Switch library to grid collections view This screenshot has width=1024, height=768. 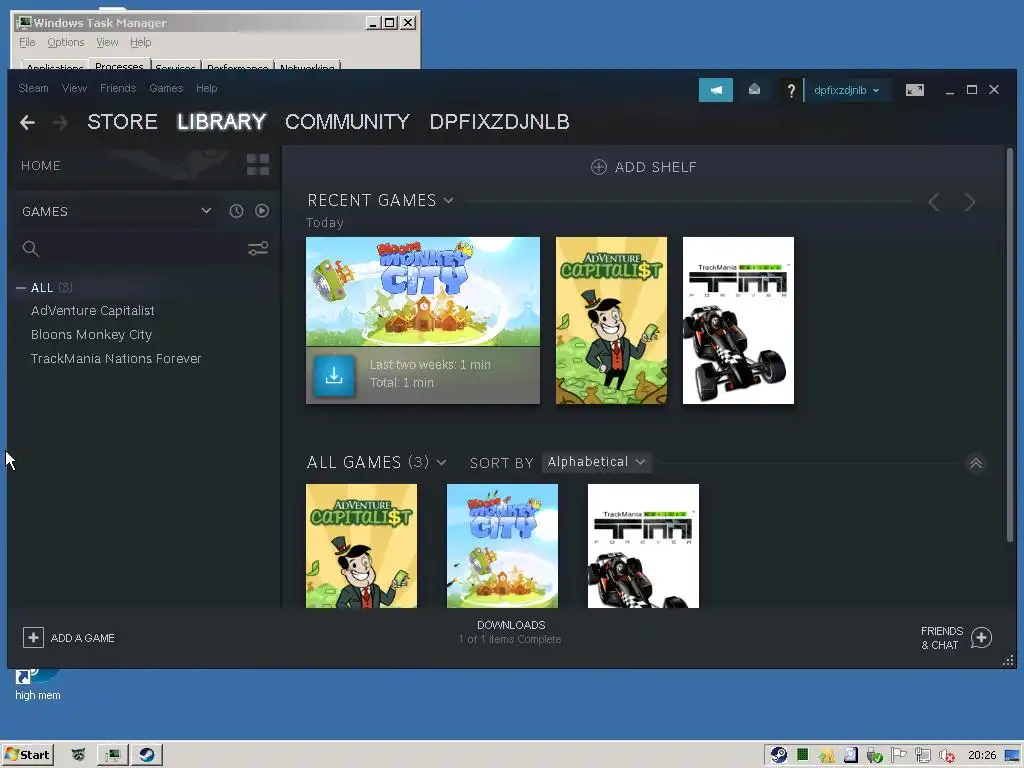258,165
